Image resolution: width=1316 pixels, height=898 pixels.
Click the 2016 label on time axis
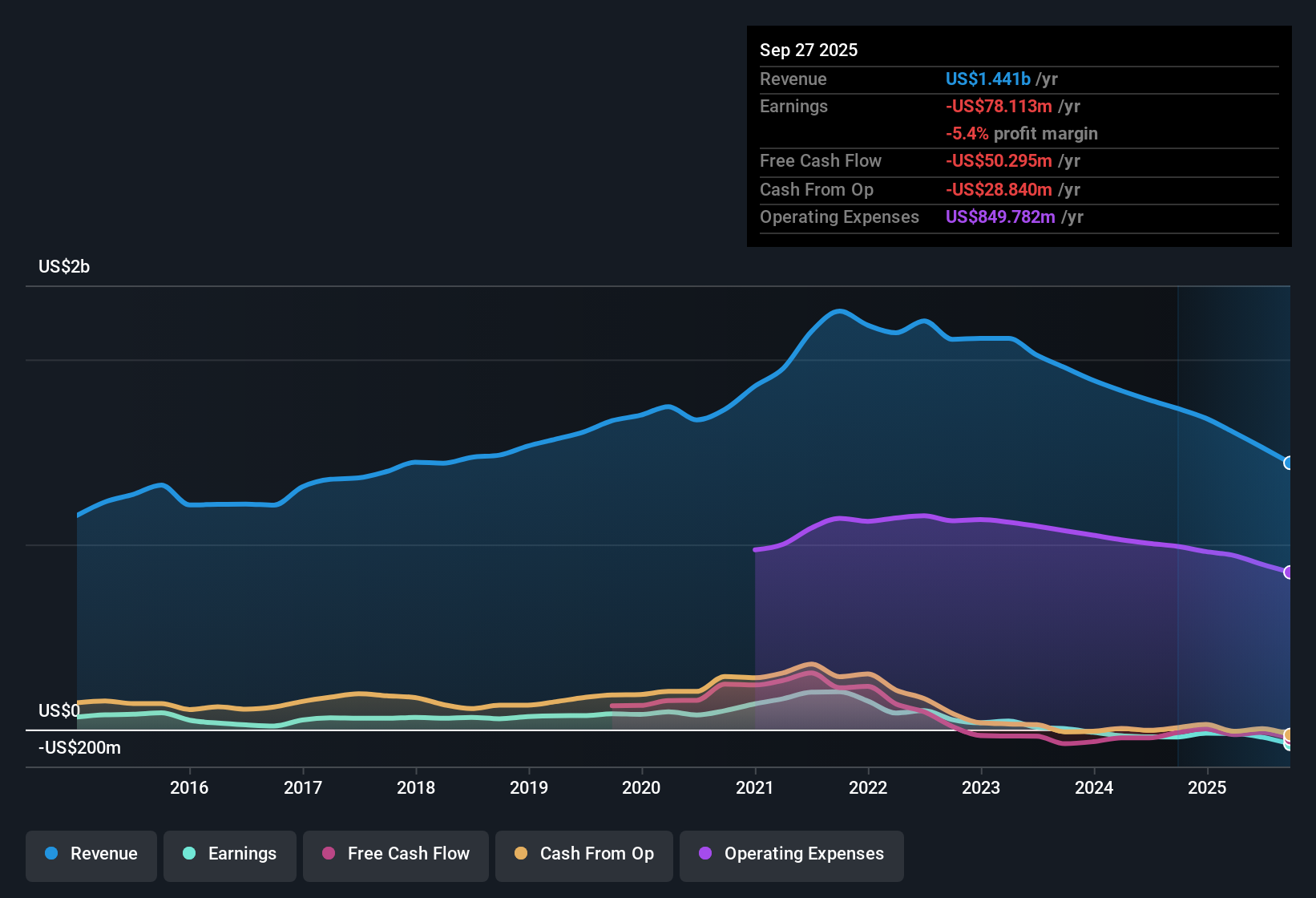click(x=189, y=787)
